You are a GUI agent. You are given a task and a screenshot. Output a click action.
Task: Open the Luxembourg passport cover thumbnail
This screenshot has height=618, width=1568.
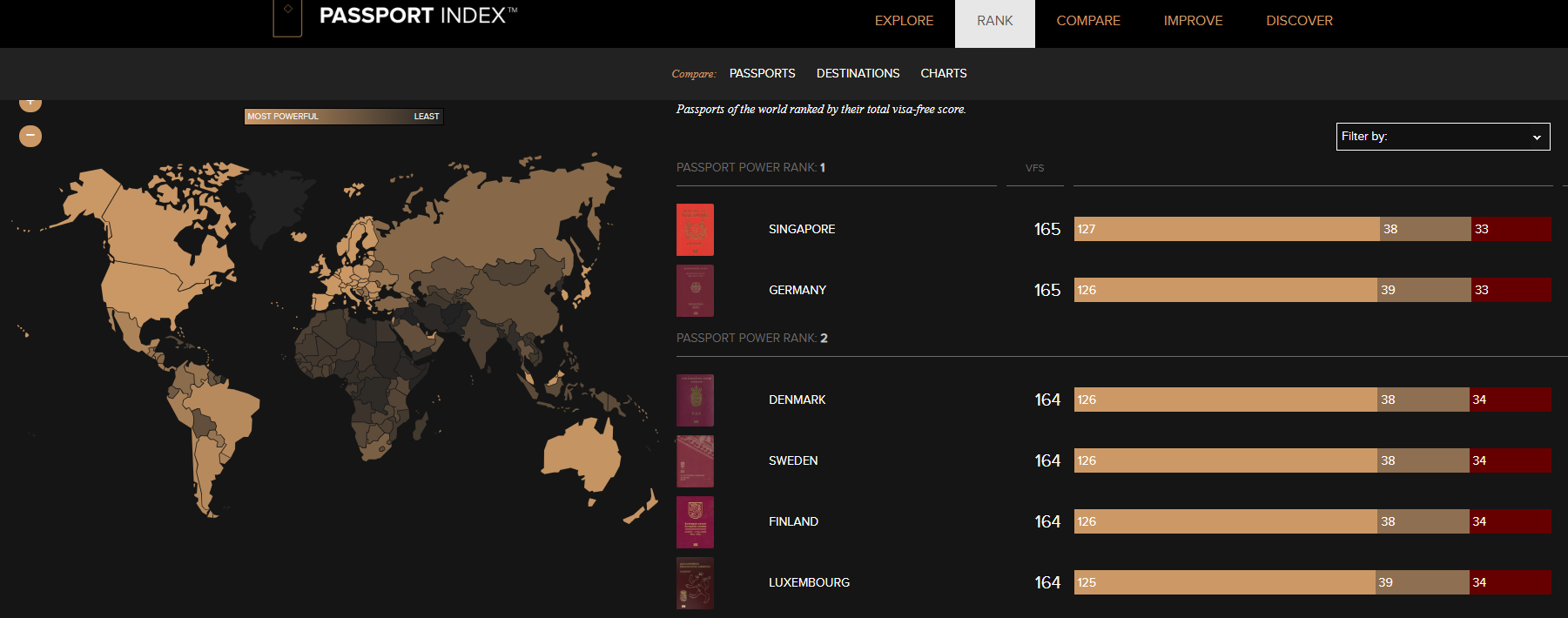click(695, 583)
